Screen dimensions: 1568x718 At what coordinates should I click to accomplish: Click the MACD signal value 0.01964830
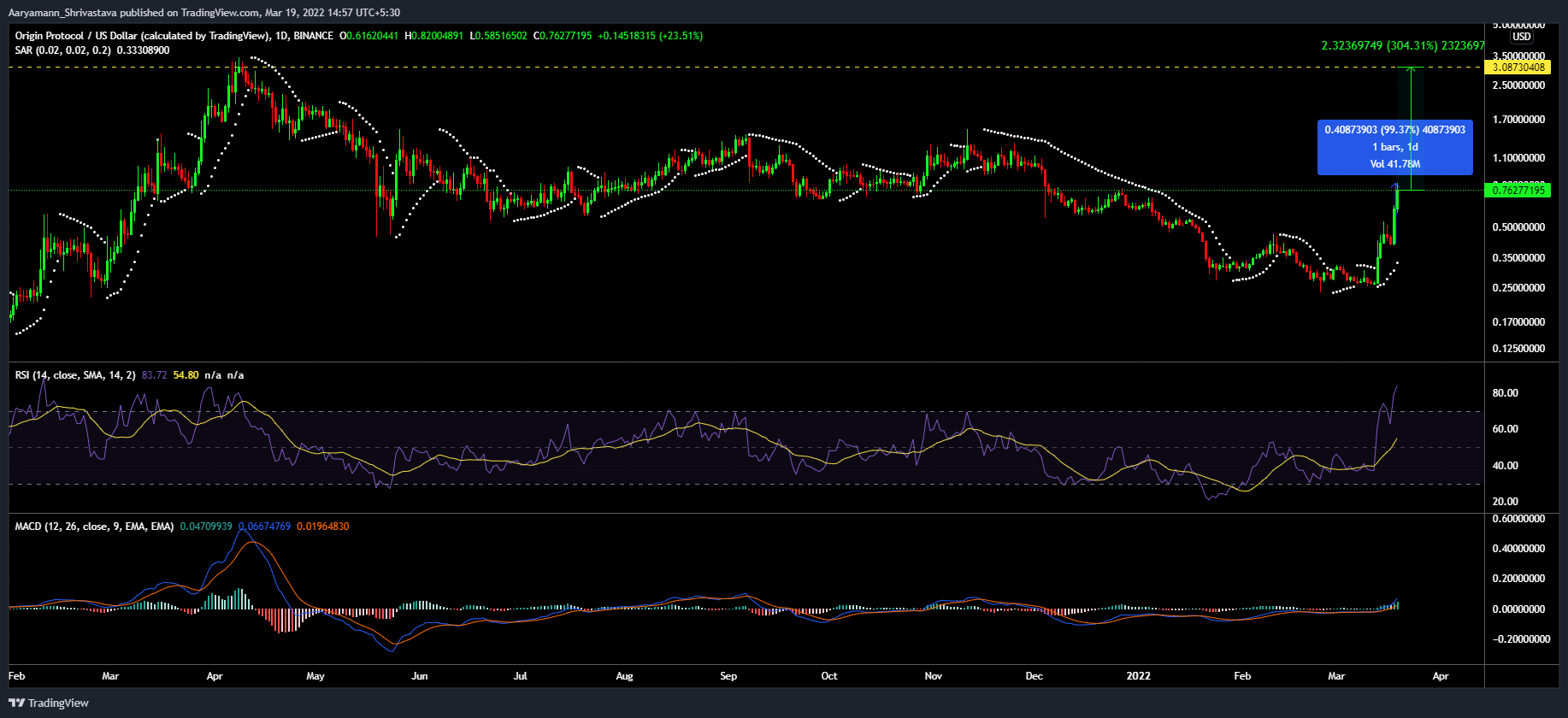click(x=322, y=527)
